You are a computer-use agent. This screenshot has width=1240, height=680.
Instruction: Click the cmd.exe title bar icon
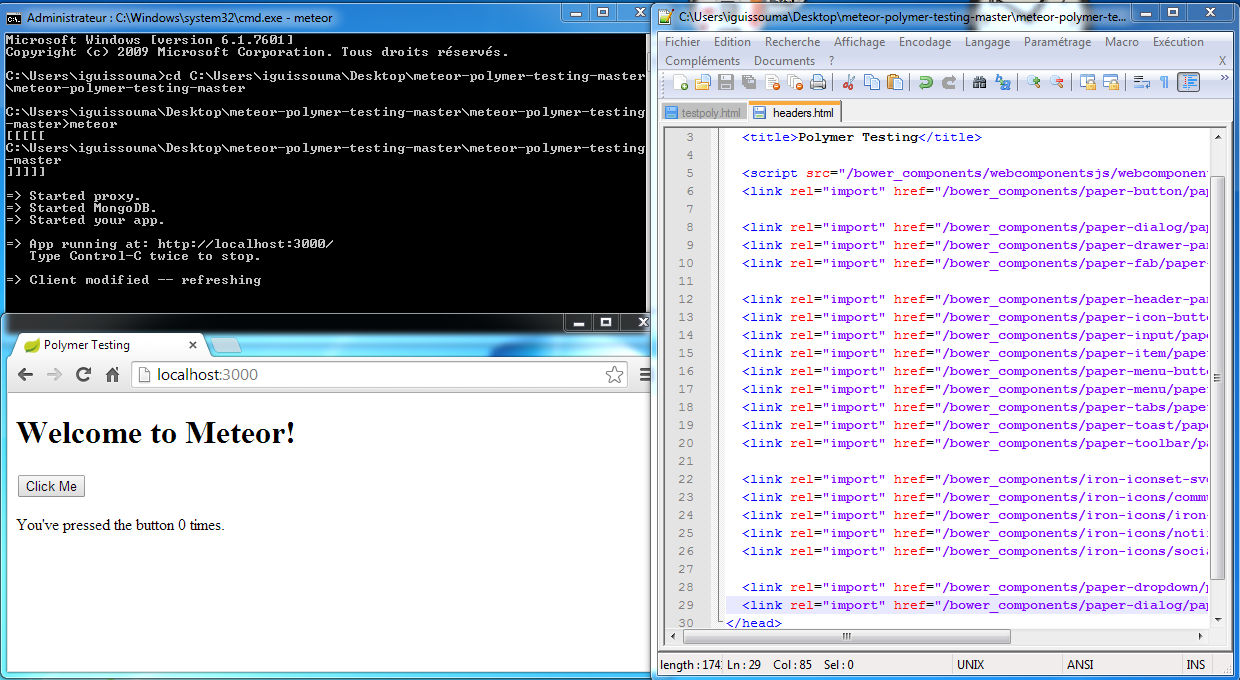14,17
